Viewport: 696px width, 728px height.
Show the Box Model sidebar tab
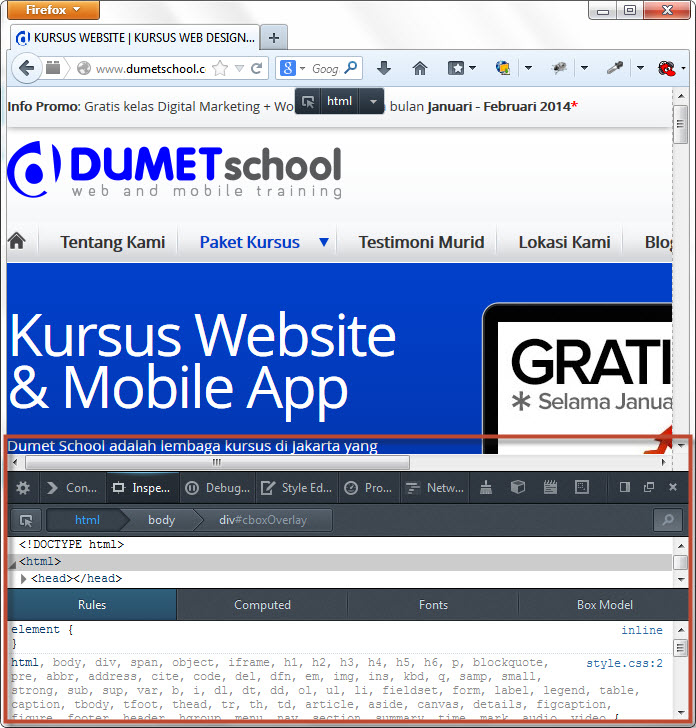click(604, 604)
